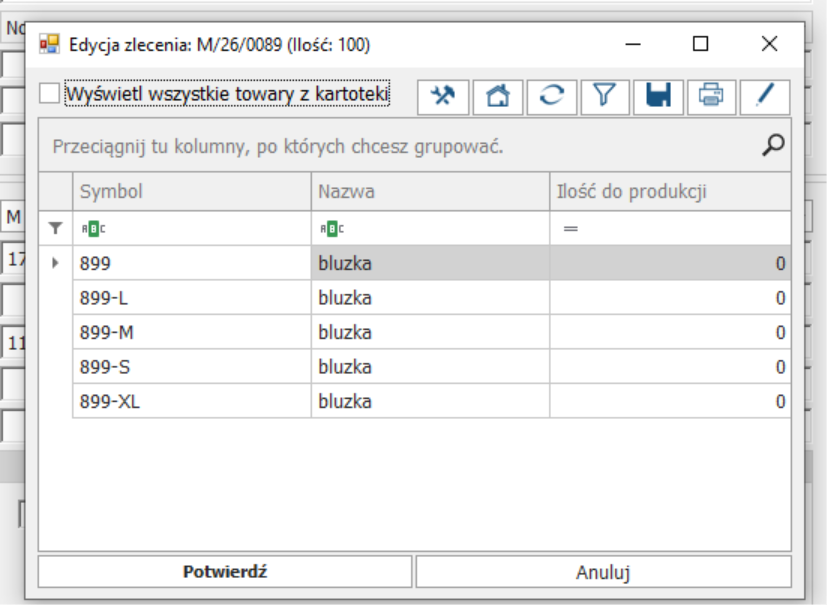Click the funnel filter toolbar icon

point(604,95)
